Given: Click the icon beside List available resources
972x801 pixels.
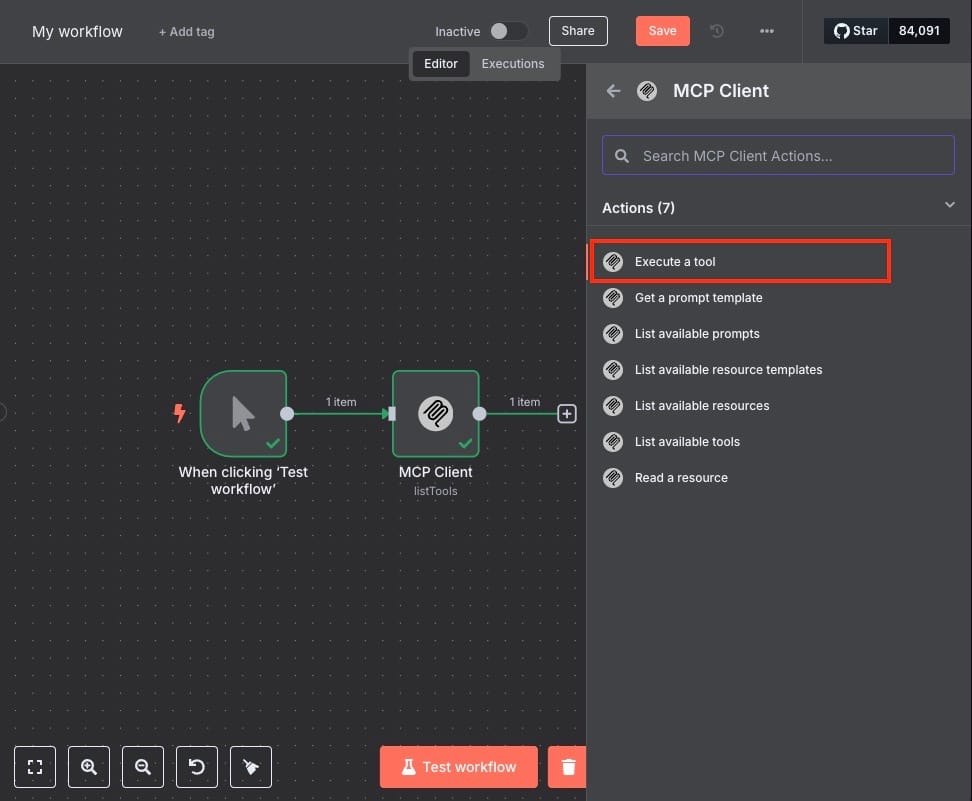Looking at the screenshot, I should coord(613,405).
